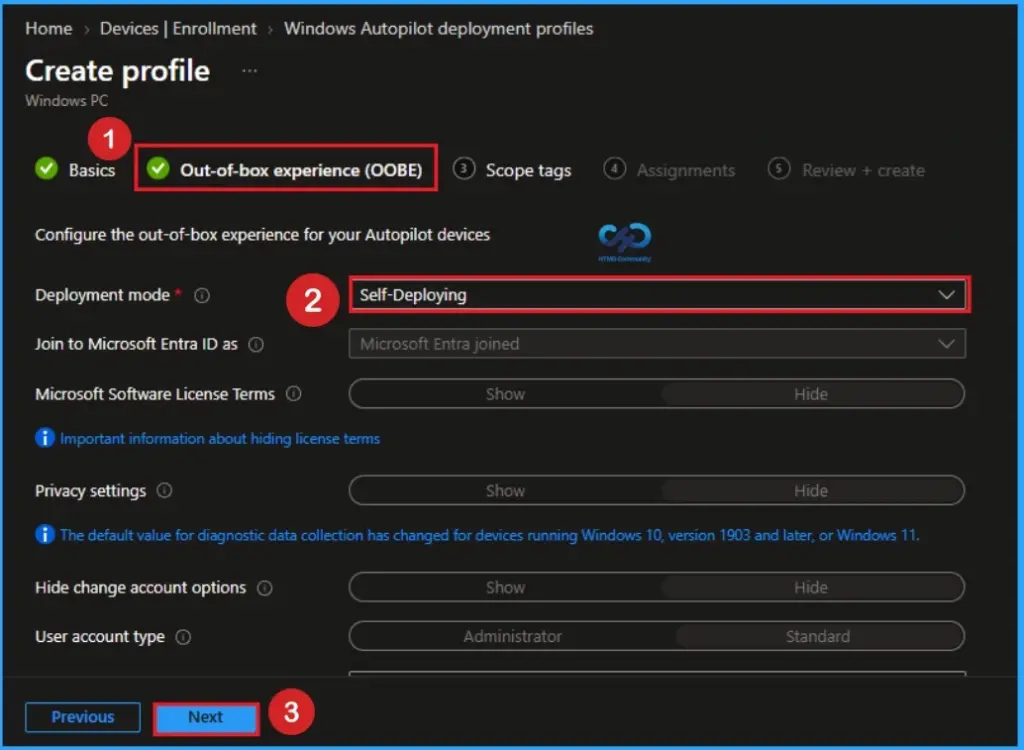Click the 'Microsoft Software License Terms' label

tap(155, 394)
